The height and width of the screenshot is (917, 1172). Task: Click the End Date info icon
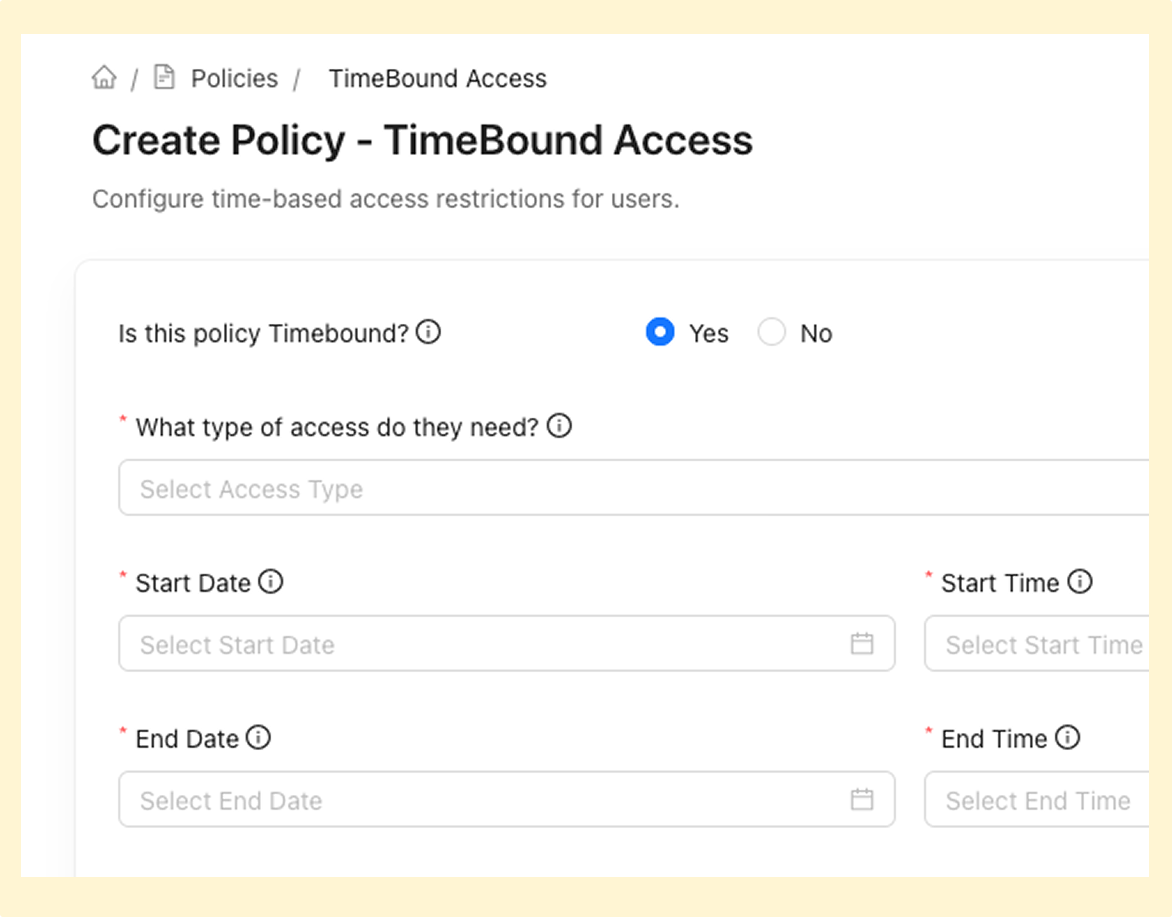259,737
